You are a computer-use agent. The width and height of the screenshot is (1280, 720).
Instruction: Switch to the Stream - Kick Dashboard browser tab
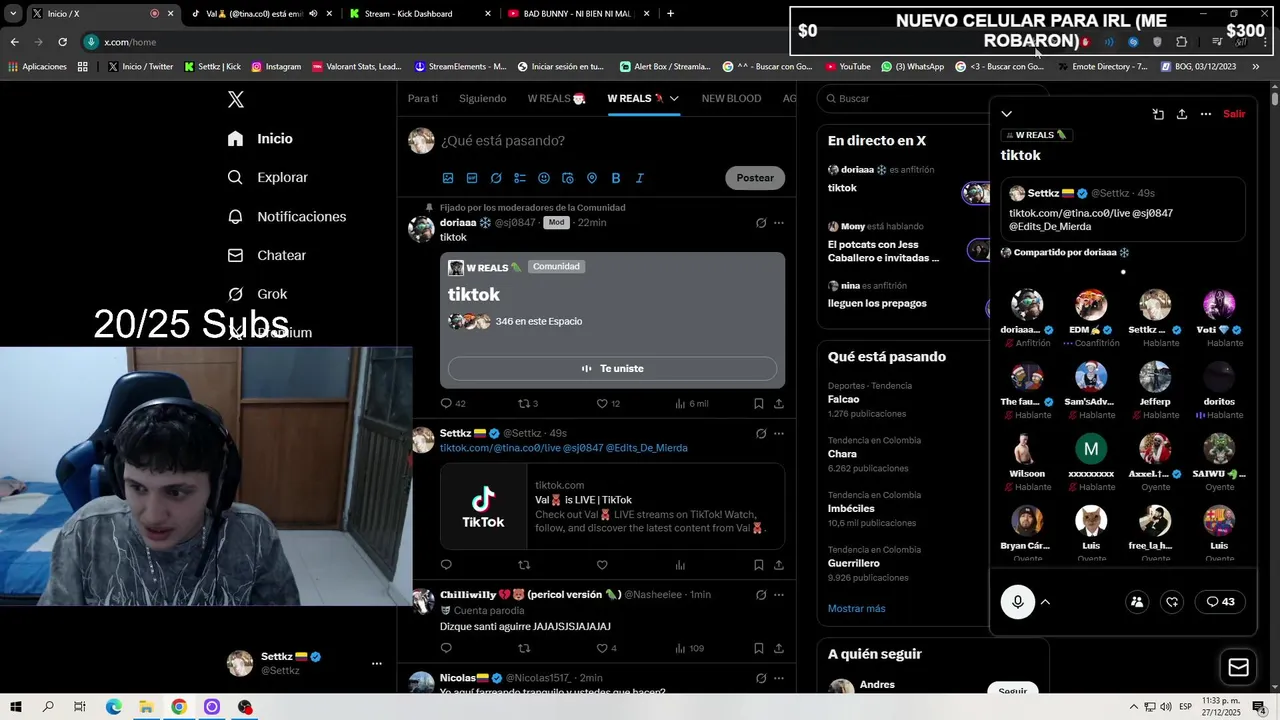(408, 14)
